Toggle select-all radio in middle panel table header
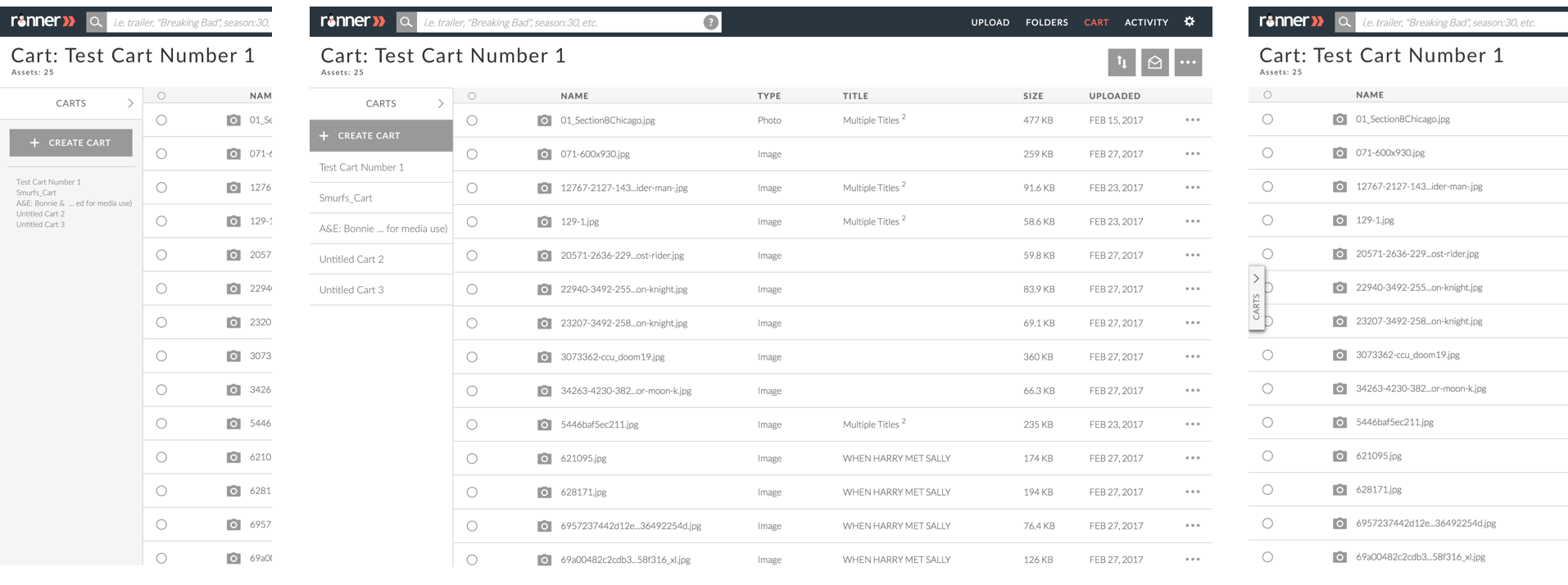The image size is (1568, 585). pyautogui.click(x=472, y=96)
